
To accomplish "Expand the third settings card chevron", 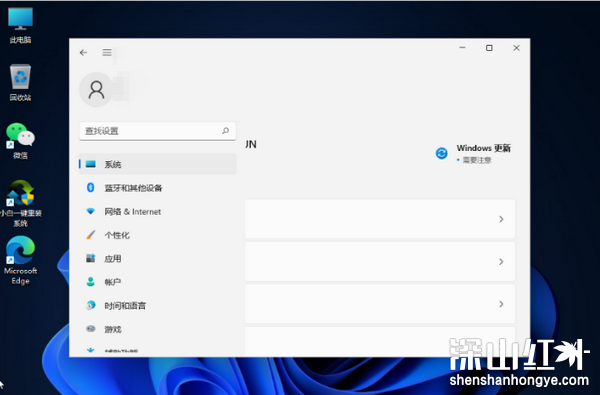I will pos(501,304).
